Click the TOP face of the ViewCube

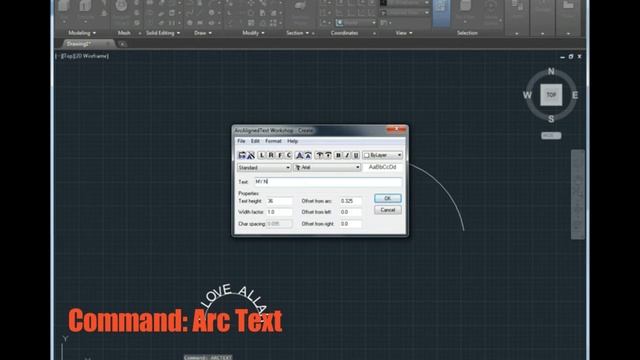point(551,95)
